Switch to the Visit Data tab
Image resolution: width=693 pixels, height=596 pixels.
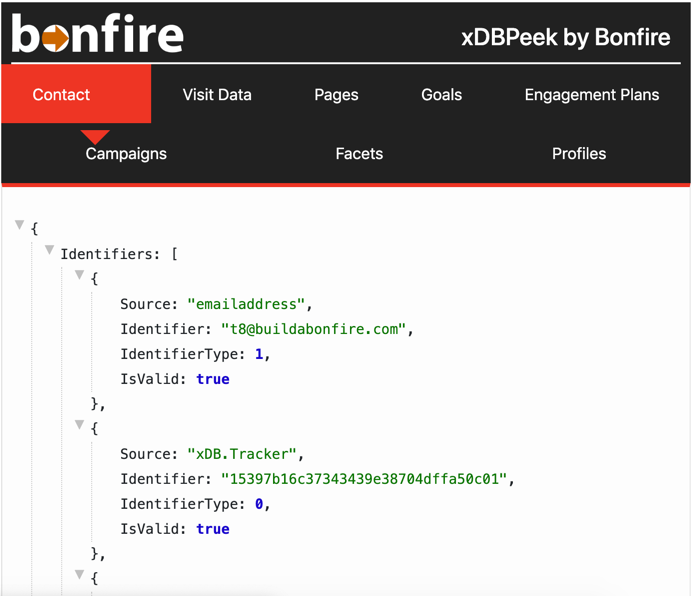[217, 95]
